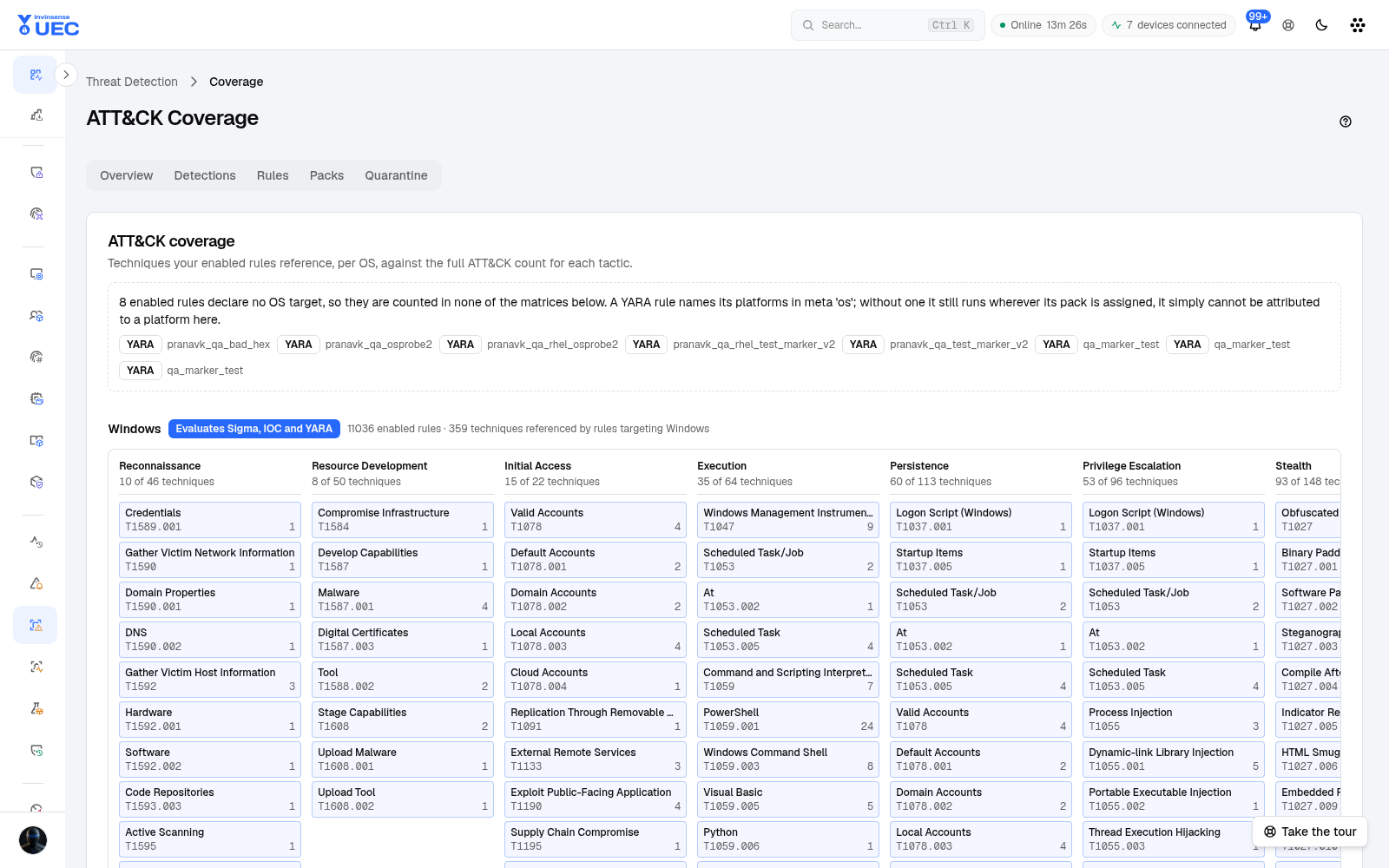Open the Credentials T1589.001 technique cell
The image size is (1389, 868).
[210, 520]
